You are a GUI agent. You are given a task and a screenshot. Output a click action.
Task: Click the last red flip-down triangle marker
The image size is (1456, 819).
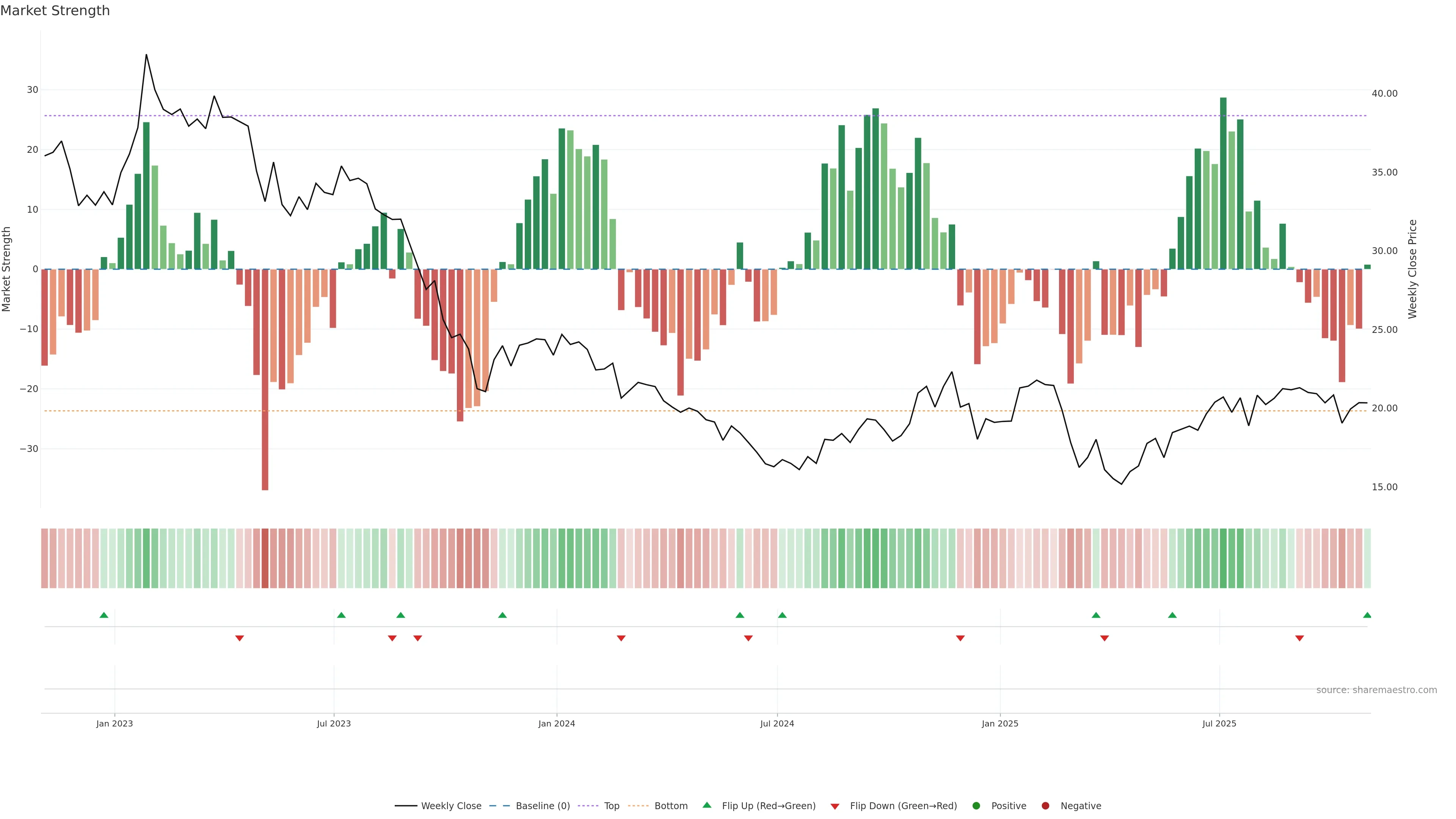pos(1299,638)
